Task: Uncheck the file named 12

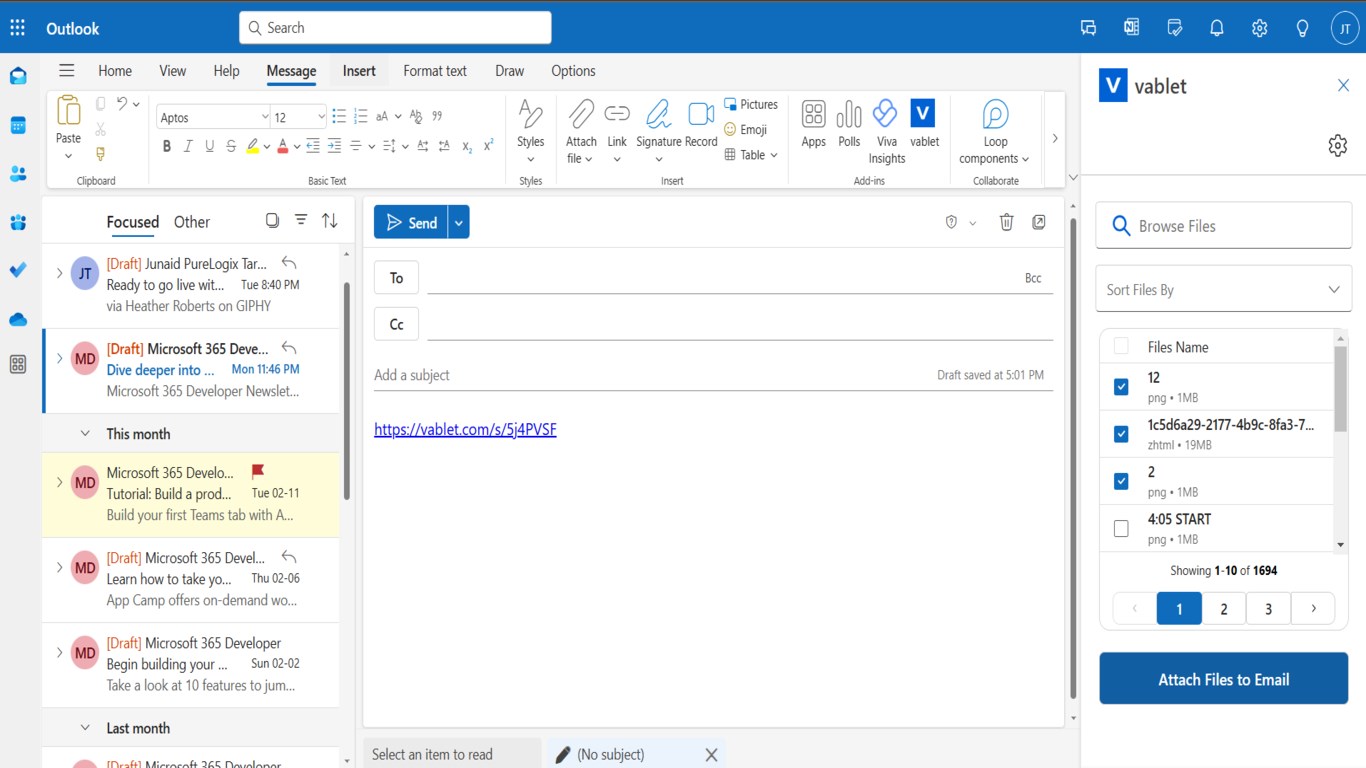Action: coord(1121,386)
